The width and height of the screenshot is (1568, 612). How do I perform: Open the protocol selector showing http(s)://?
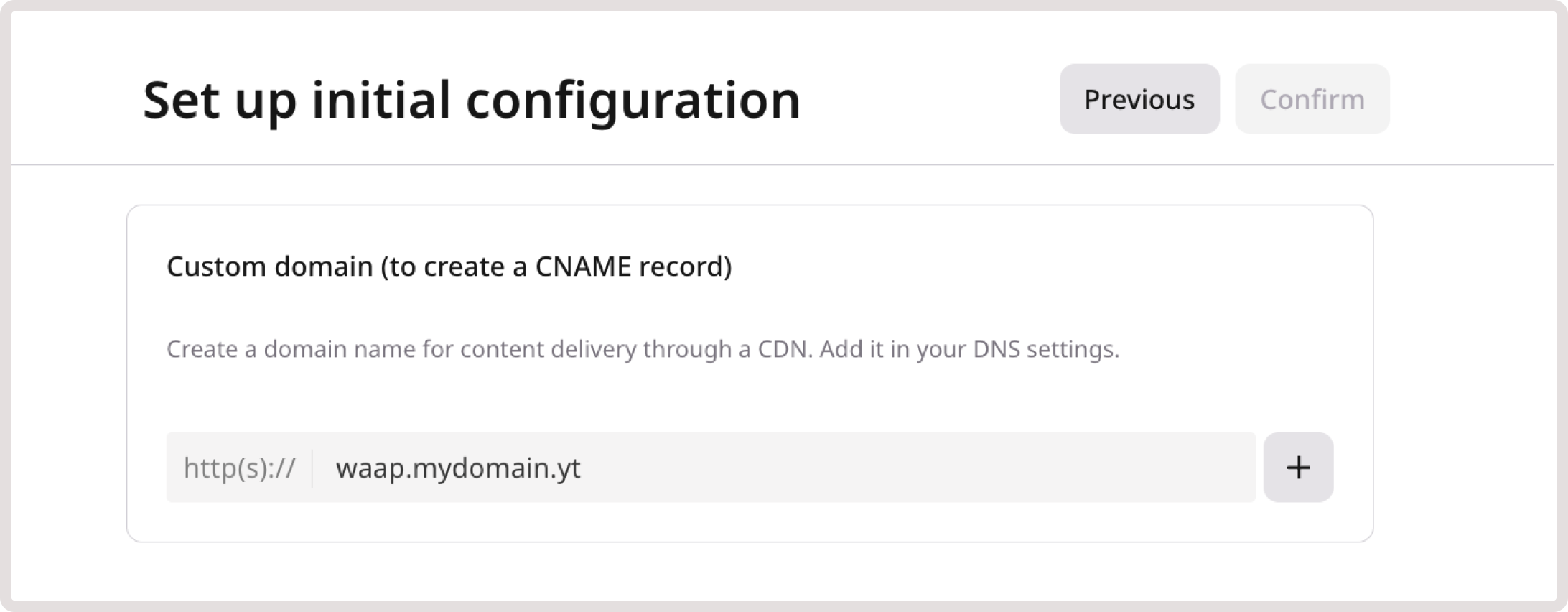pos(240,468)
